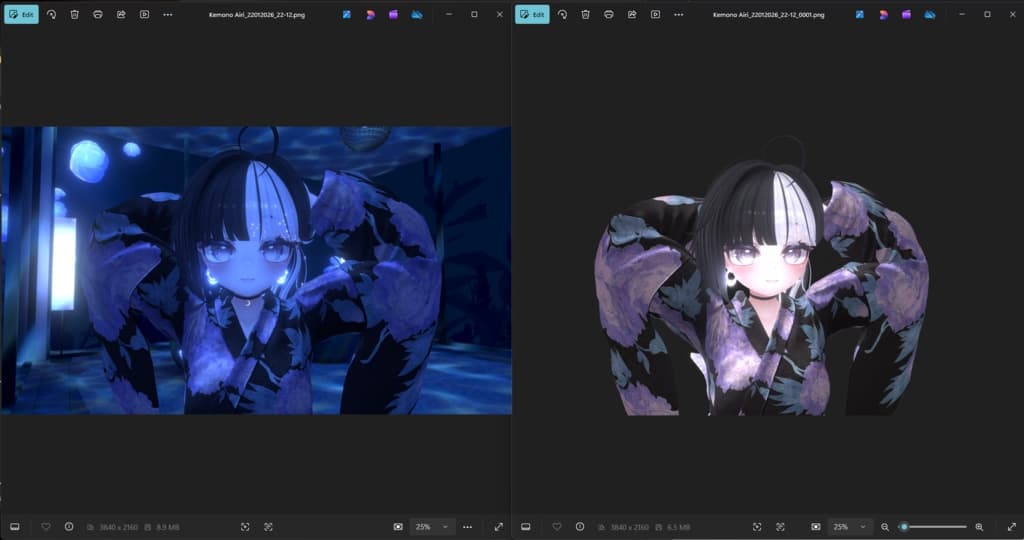Screen dimensions: 1024x540
Task: Share the image from the right window
Action: click(632, 15)
